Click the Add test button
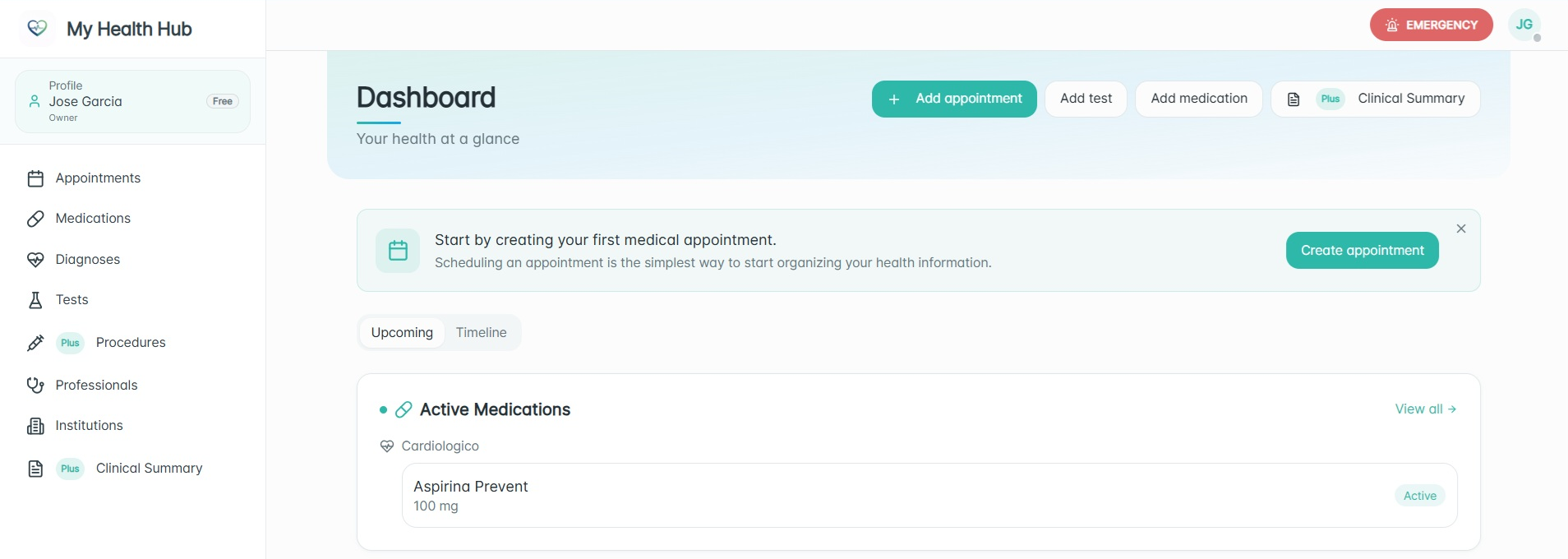Image resolution: width=1568 pixels, height=559 pixels. coord(1086,99)
